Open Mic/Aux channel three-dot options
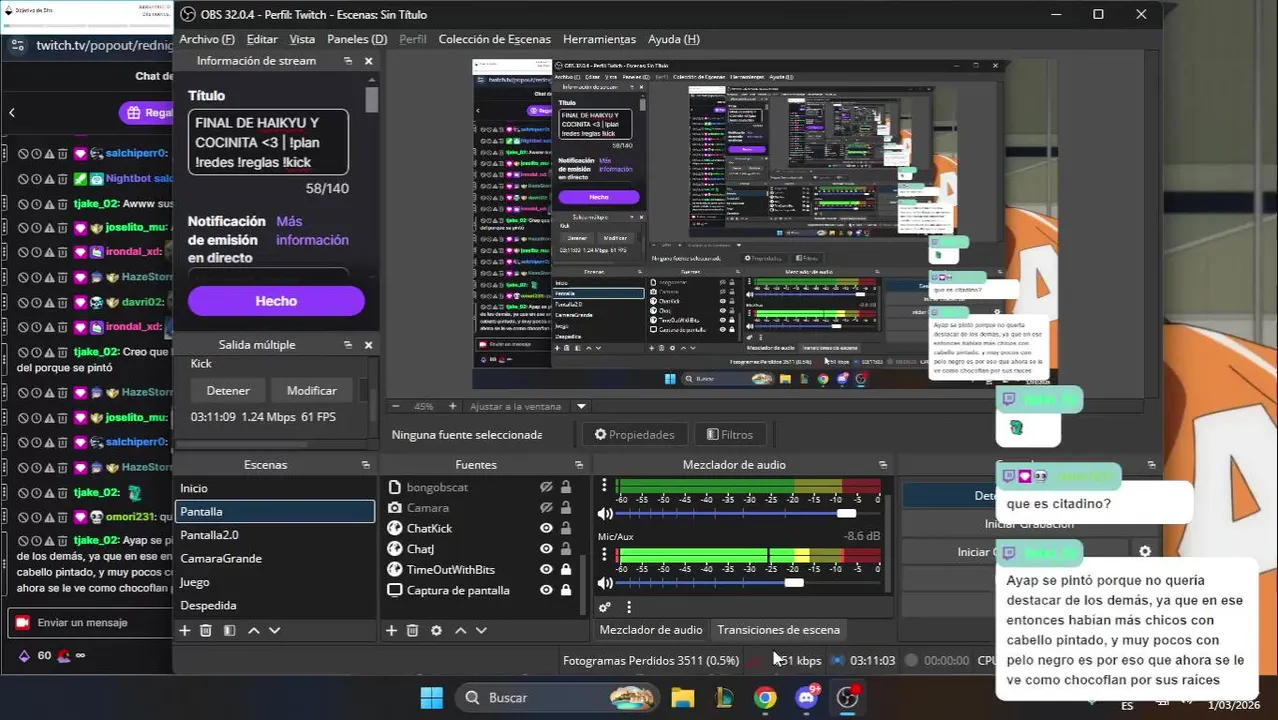The height and width of the screenshot is (720, 1278). pos(604,556)
